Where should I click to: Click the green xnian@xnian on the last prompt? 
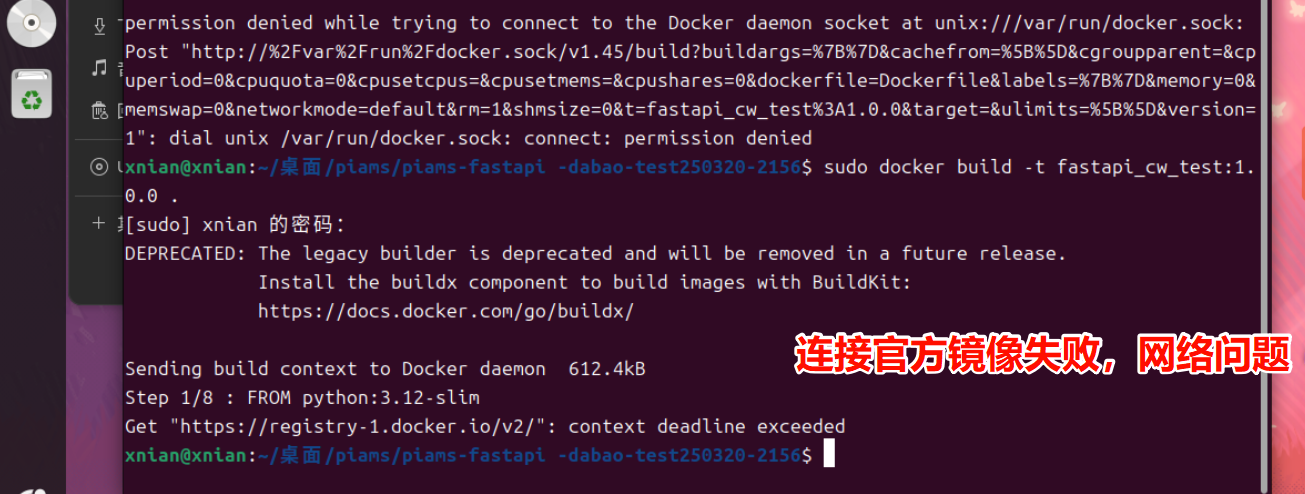click(185, 456)
